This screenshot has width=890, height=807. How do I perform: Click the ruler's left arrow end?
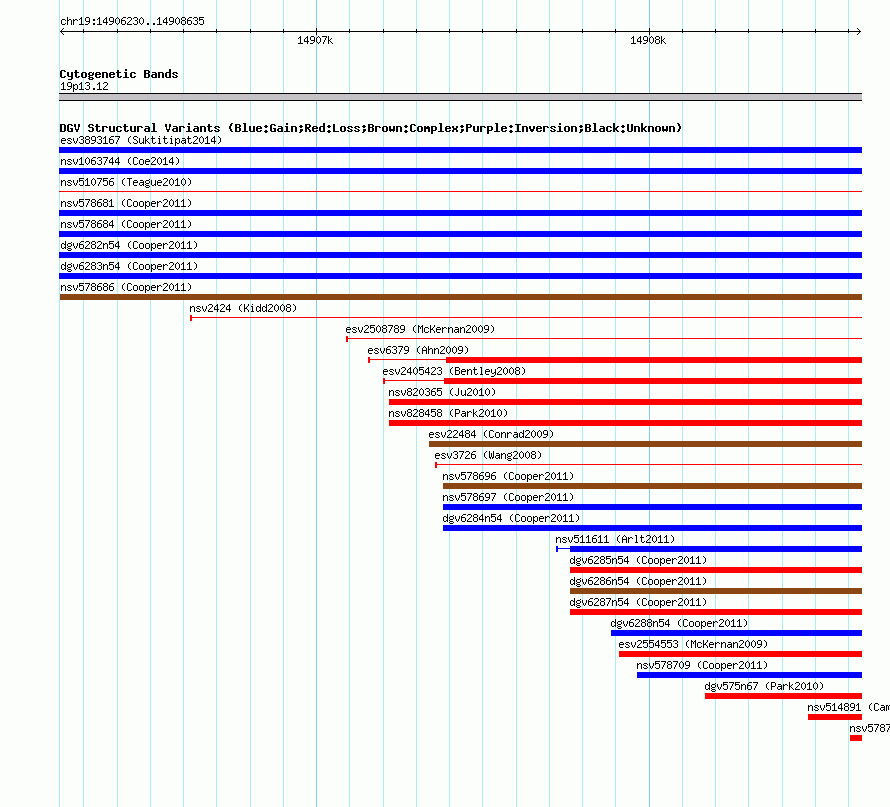click(62, 31)
